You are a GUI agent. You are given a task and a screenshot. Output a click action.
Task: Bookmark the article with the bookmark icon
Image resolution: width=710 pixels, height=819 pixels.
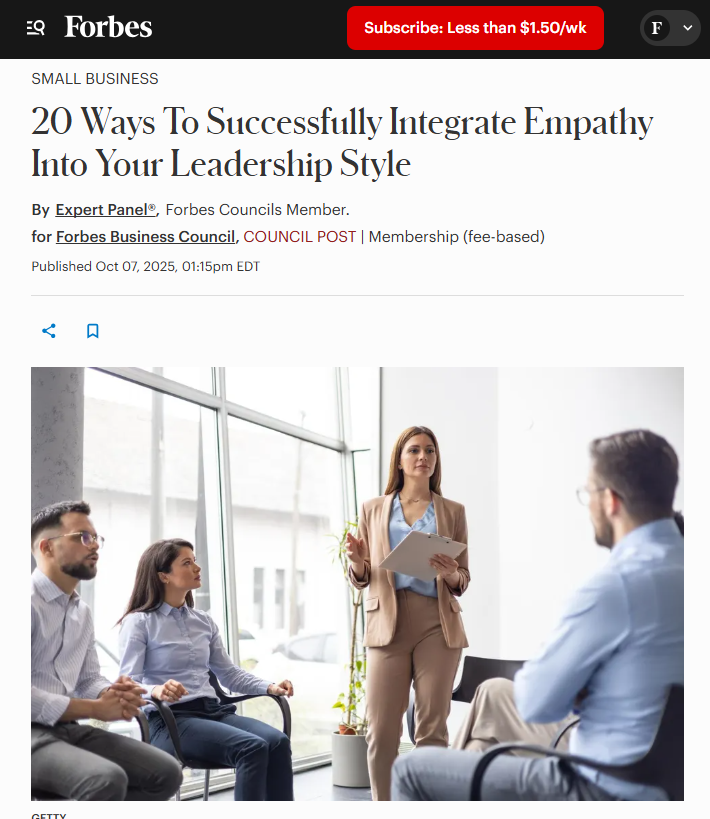click(x=92, y=331)
